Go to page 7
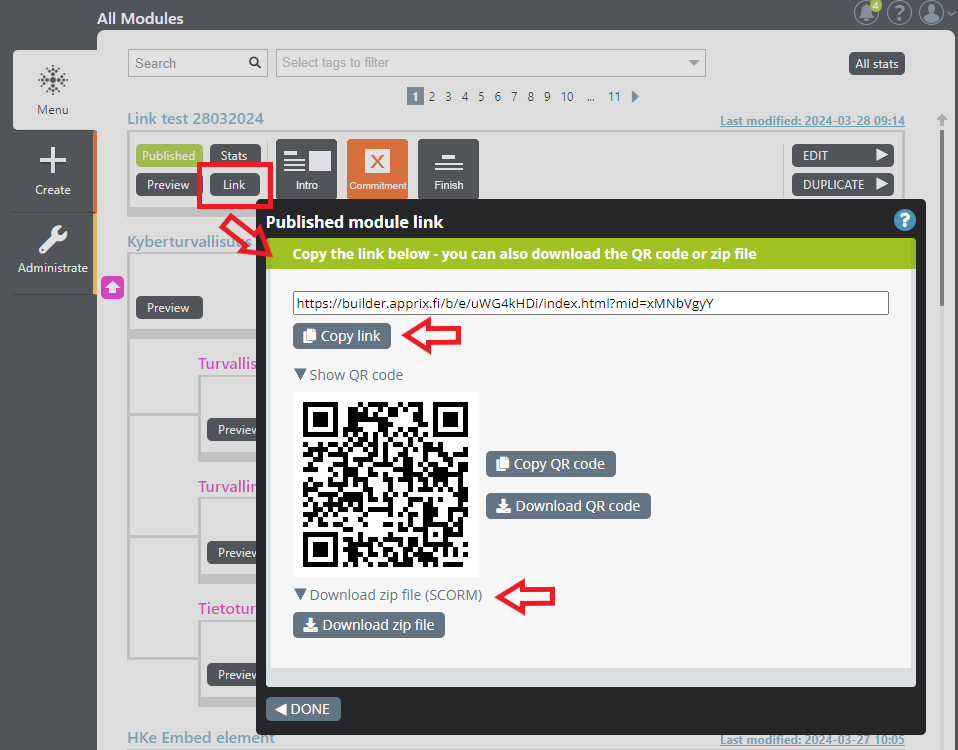 point(514,96)
